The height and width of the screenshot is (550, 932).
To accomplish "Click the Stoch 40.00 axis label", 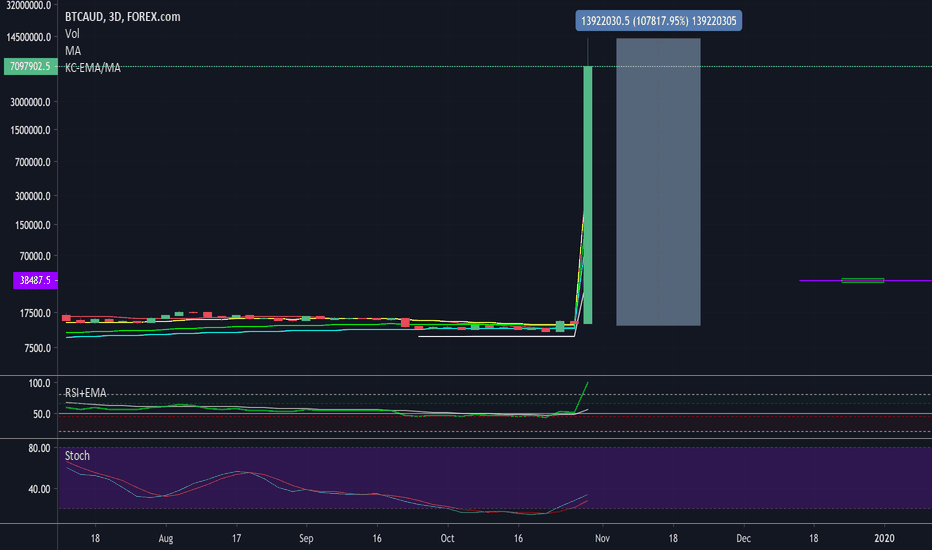I will click(x=40, y=489).
